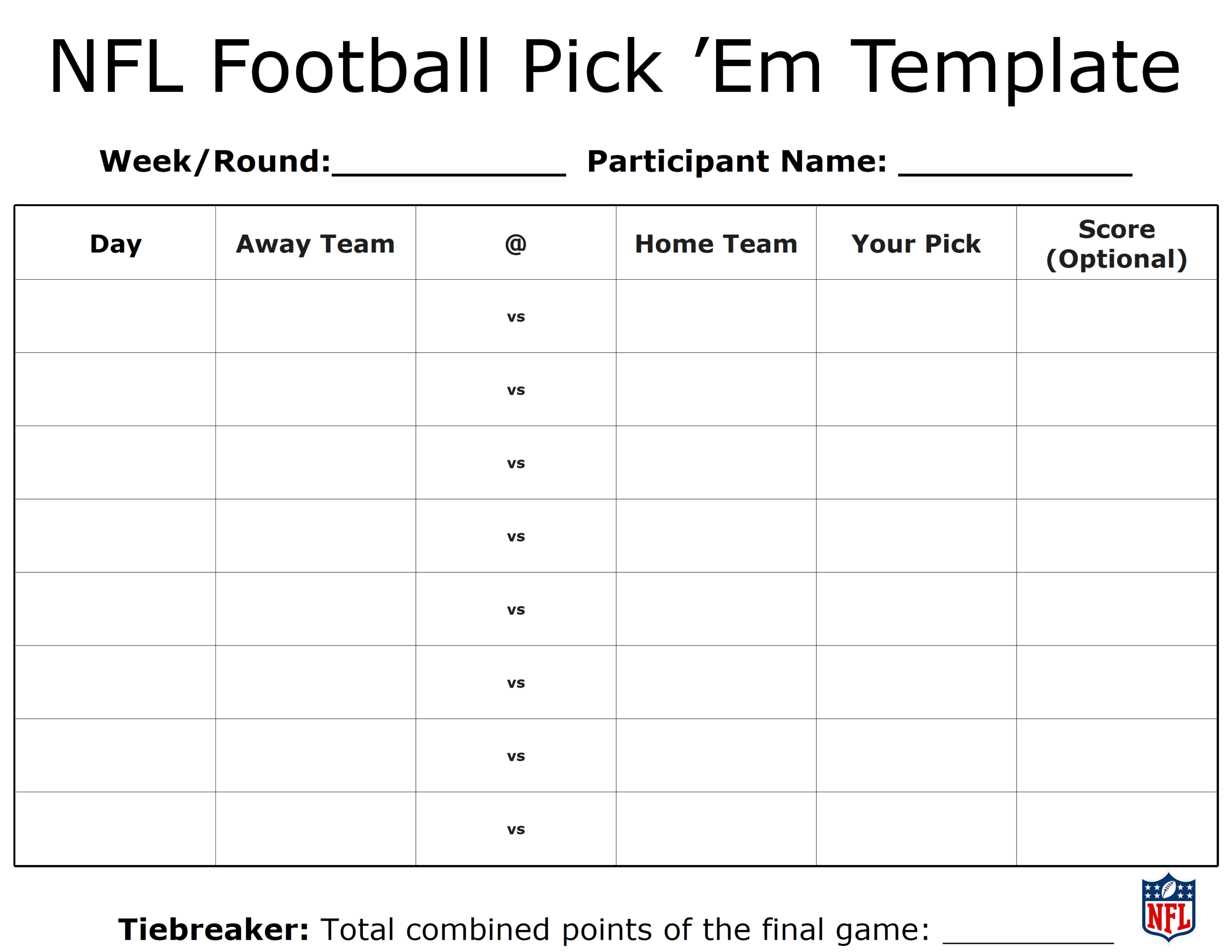
Task: Select the Participant Name blank field
Action: pos(1015,169)
